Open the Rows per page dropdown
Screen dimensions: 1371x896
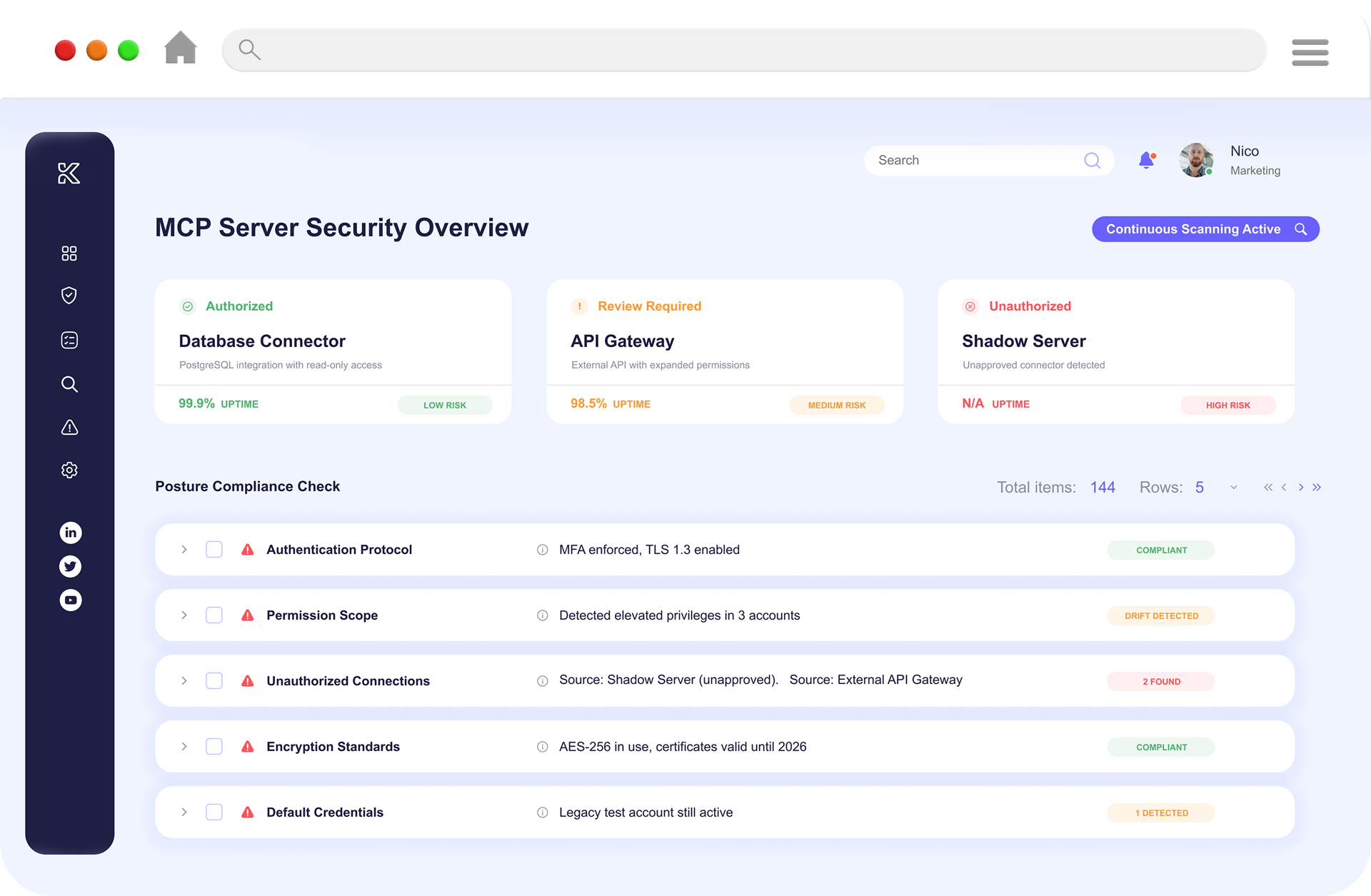tap(1233, 487)
